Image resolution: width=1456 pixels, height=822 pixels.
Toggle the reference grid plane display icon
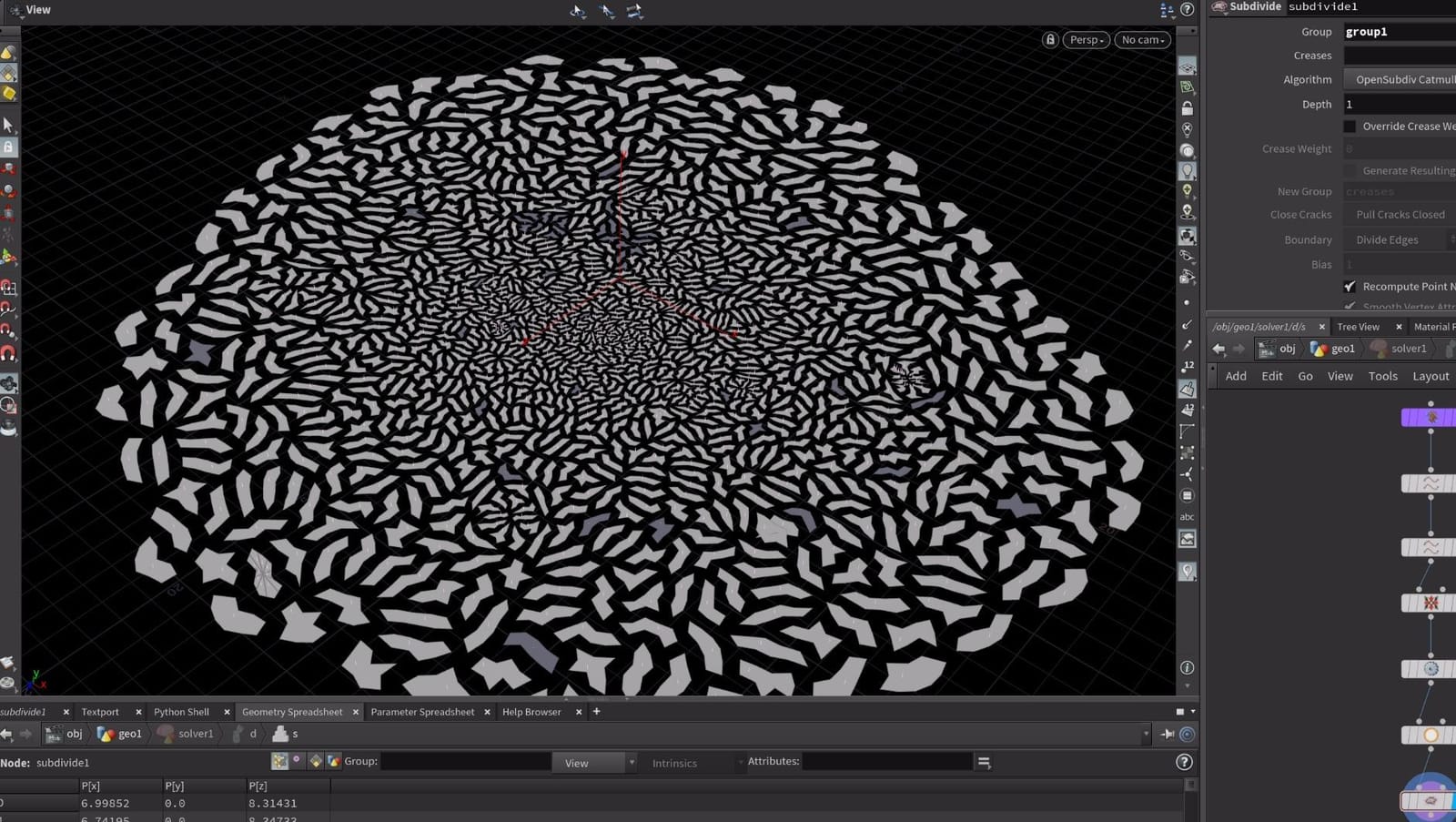point(1187,67)
